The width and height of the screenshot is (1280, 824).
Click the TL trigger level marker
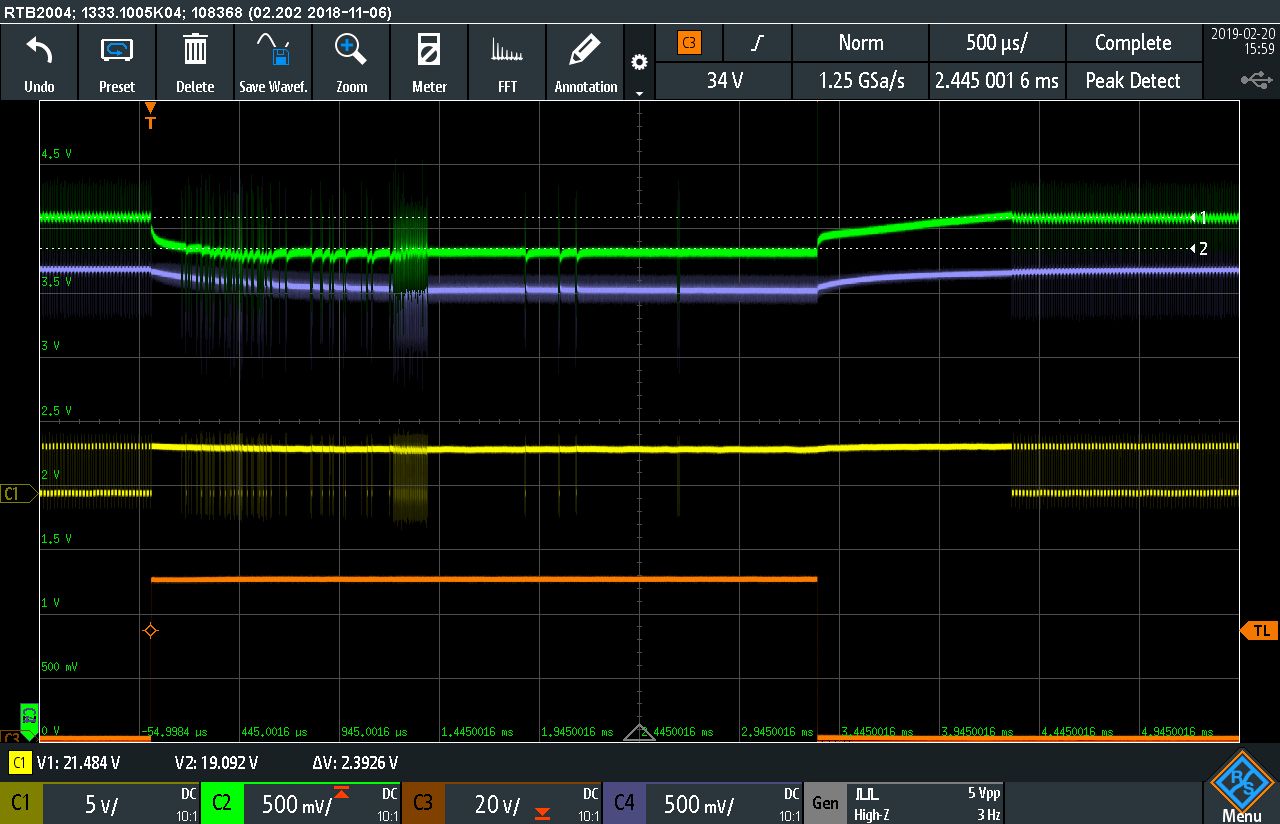[x=1260, y=631]
